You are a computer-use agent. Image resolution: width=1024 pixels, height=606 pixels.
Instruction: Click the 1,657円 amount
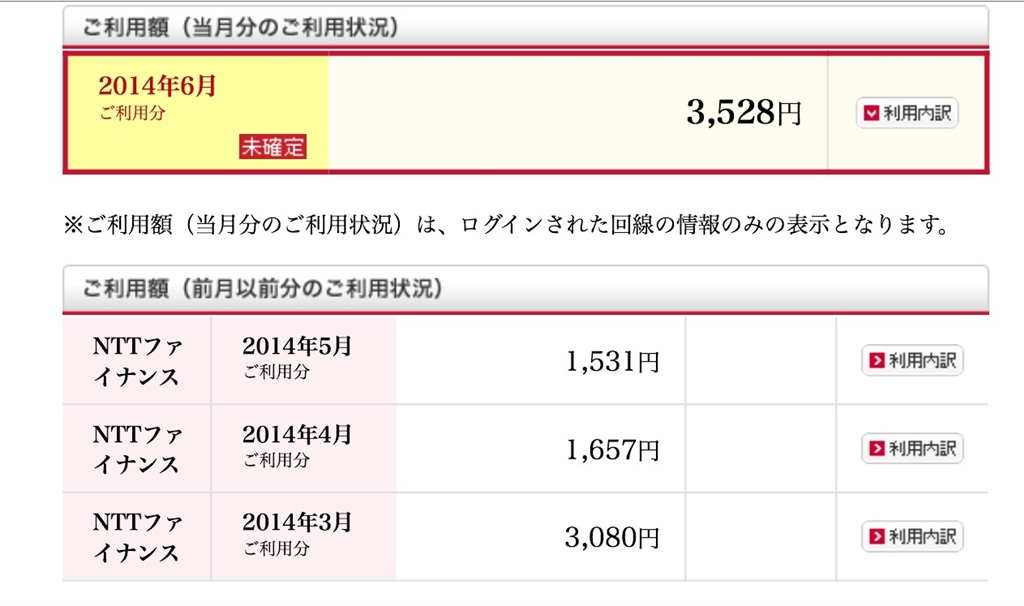(x=612, y=449)
